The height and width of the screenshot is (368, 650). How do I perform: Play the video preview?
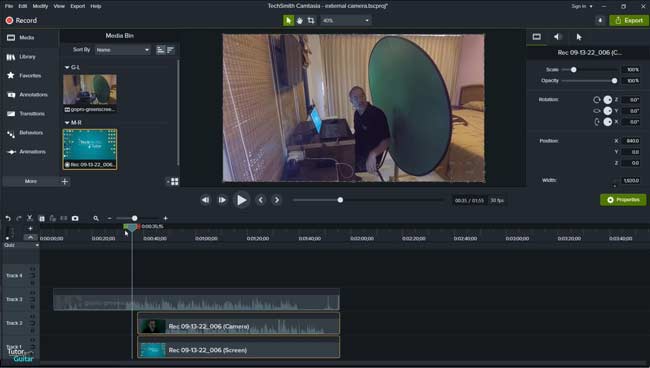(241, 200)
